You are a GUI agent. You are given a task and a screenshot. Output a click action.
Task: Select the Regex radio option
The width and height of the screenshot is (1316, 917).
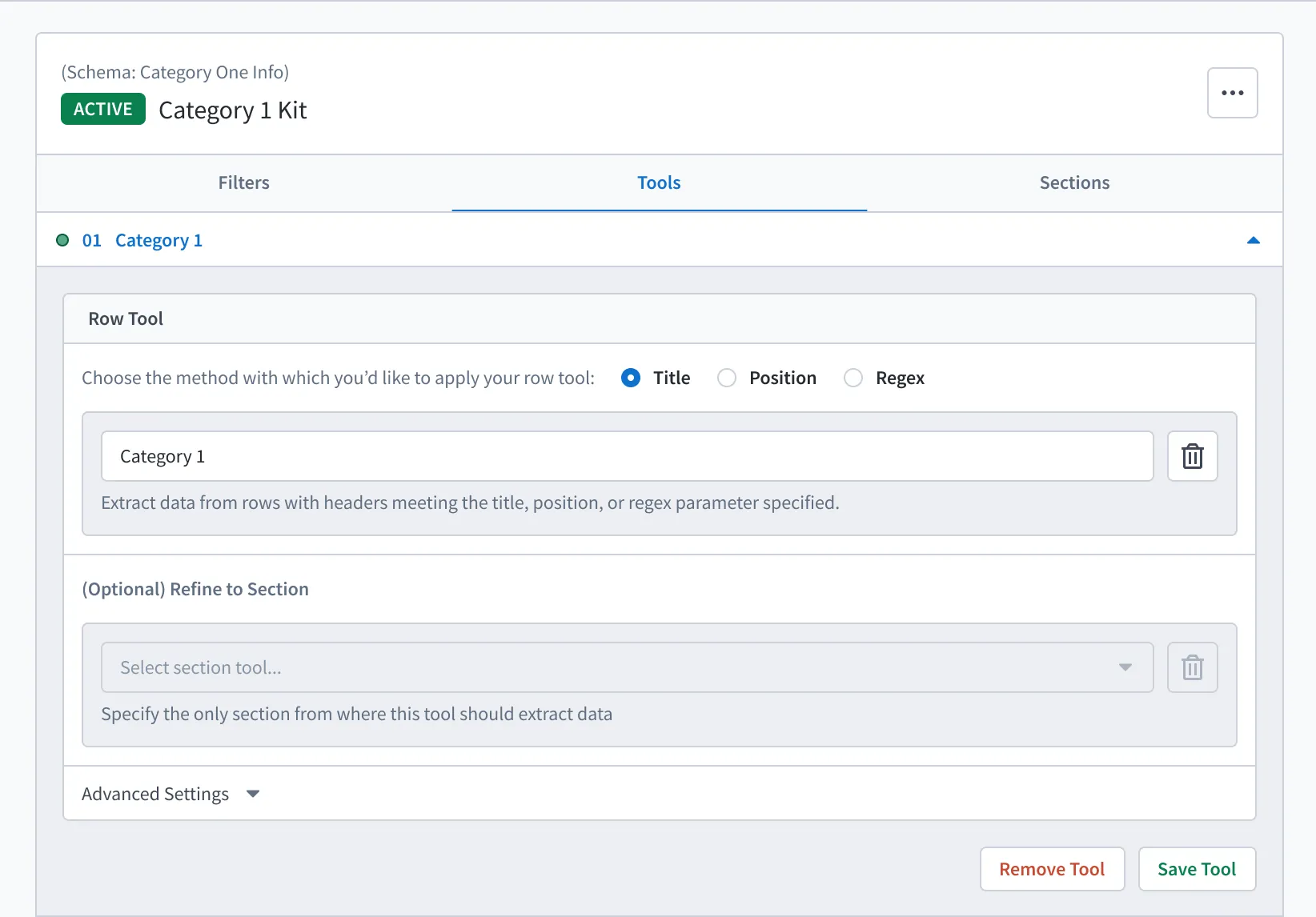(x=853, y=378)
